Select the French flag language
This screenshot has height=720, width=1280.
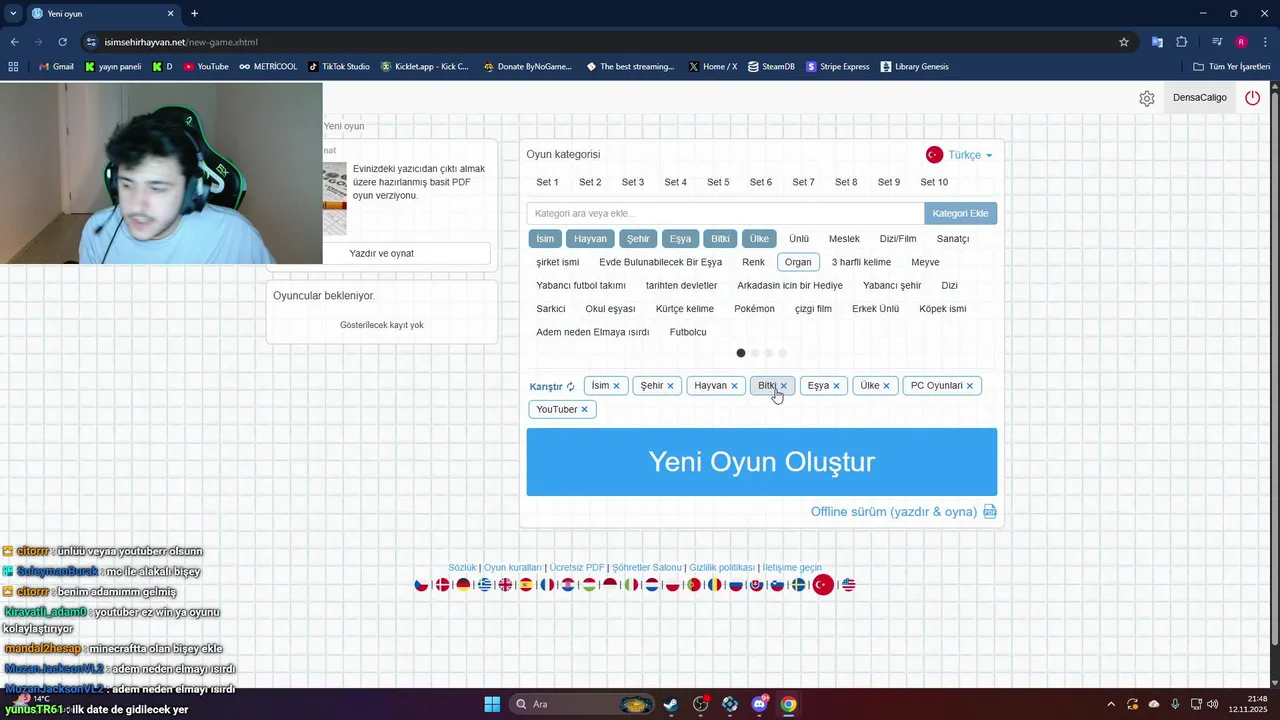tap(547, 585)
